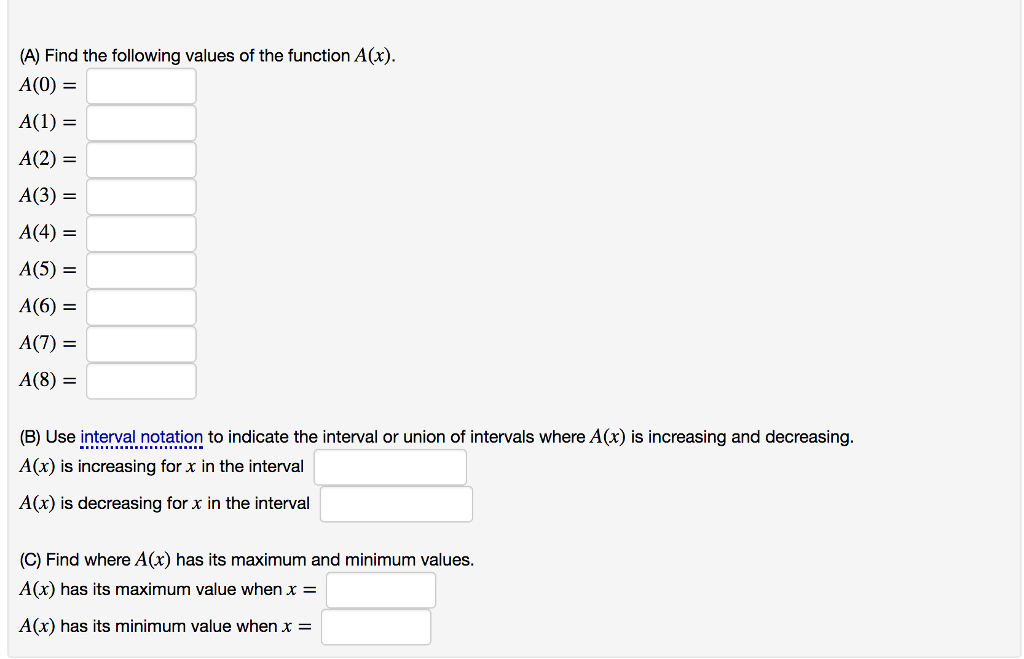The height and width of the screenshot is (659, 1024).
Task: Click the A(7) answer input field
Action: [140, 343]
